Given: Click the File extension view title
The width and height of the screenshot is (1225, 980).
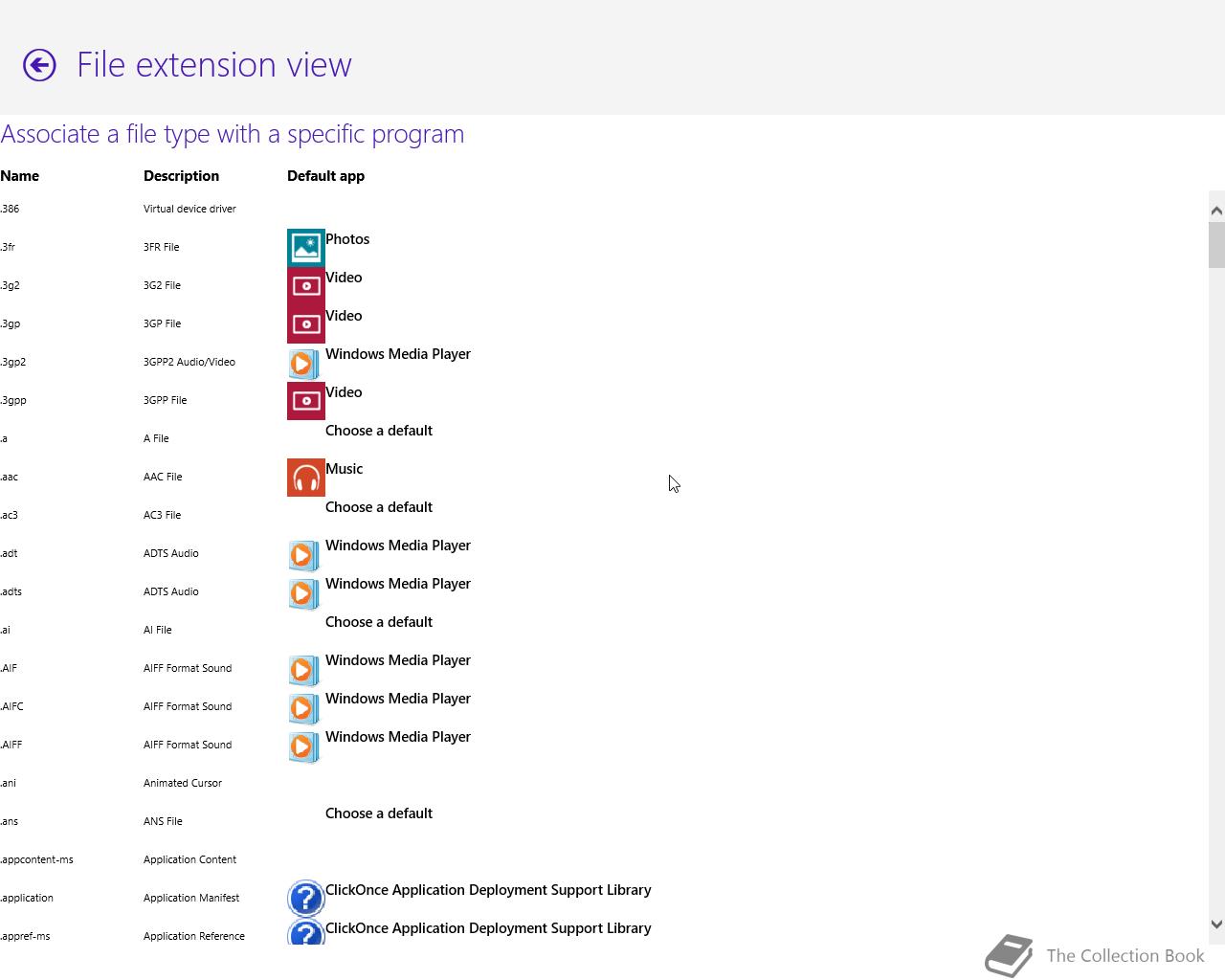Looking at the screenshot, I should click(214, 65).
